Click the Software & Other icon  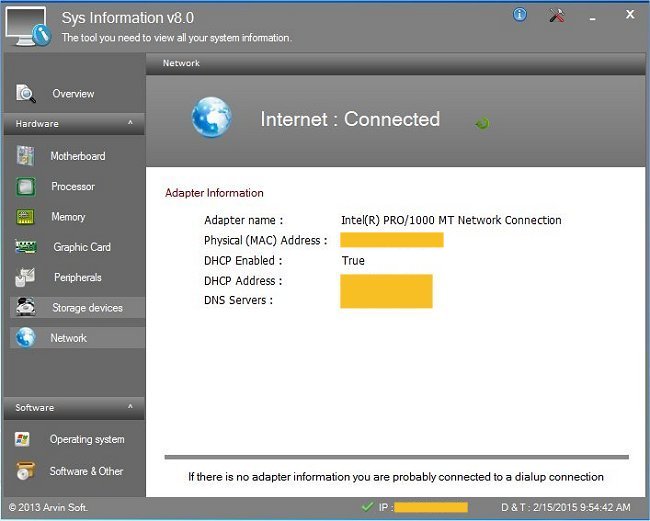click(x=26, y=471)
